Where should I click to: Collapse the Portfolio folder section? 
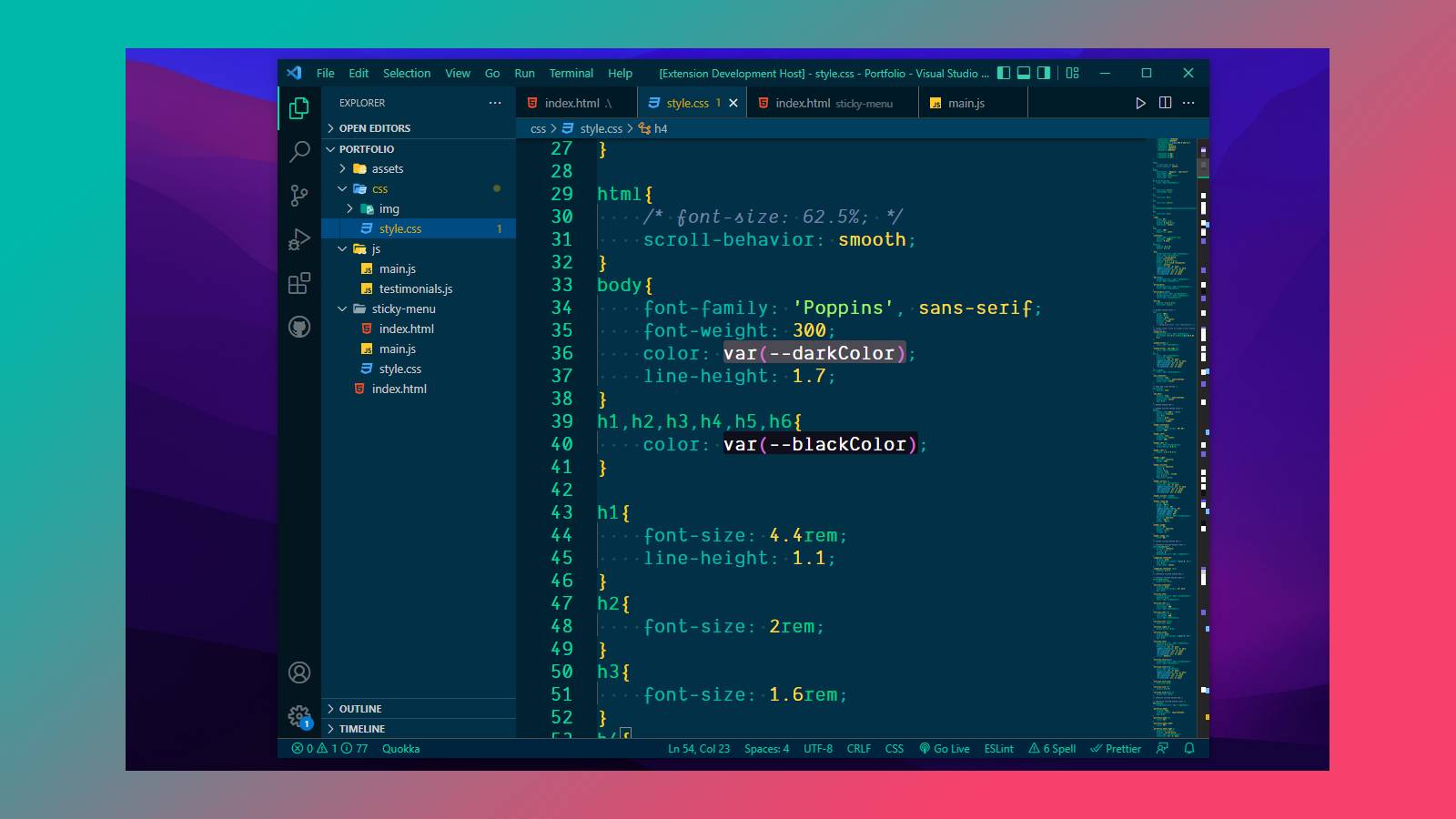pos(419,149)
